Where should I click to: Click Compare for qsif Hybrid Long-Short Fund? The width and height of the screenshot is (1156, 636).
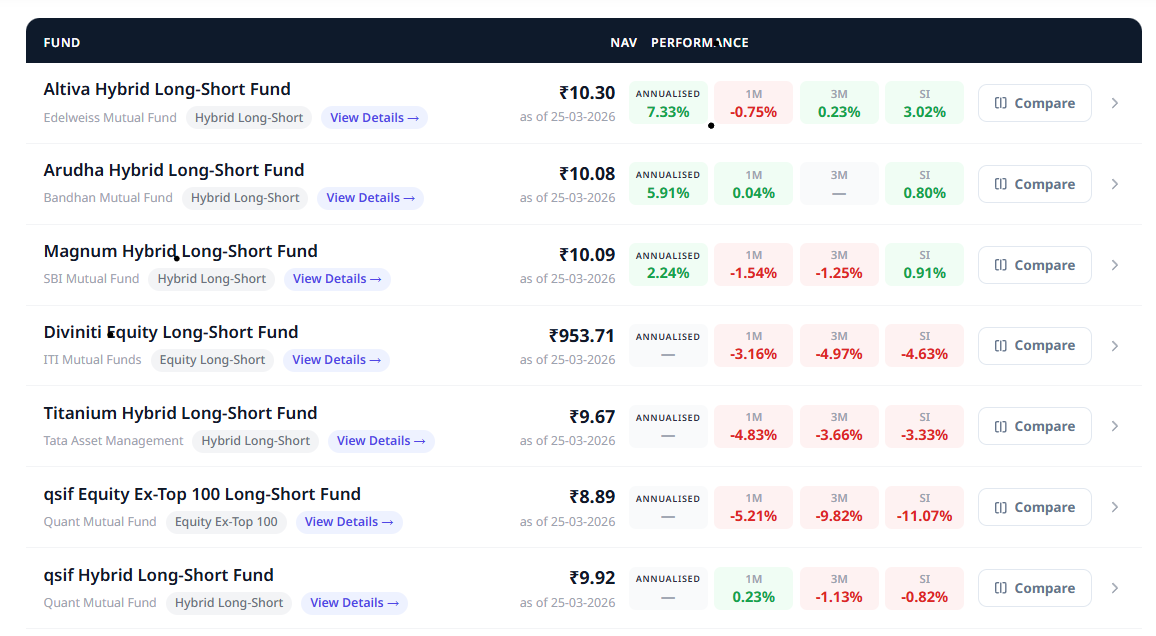tap(1034, 589)
